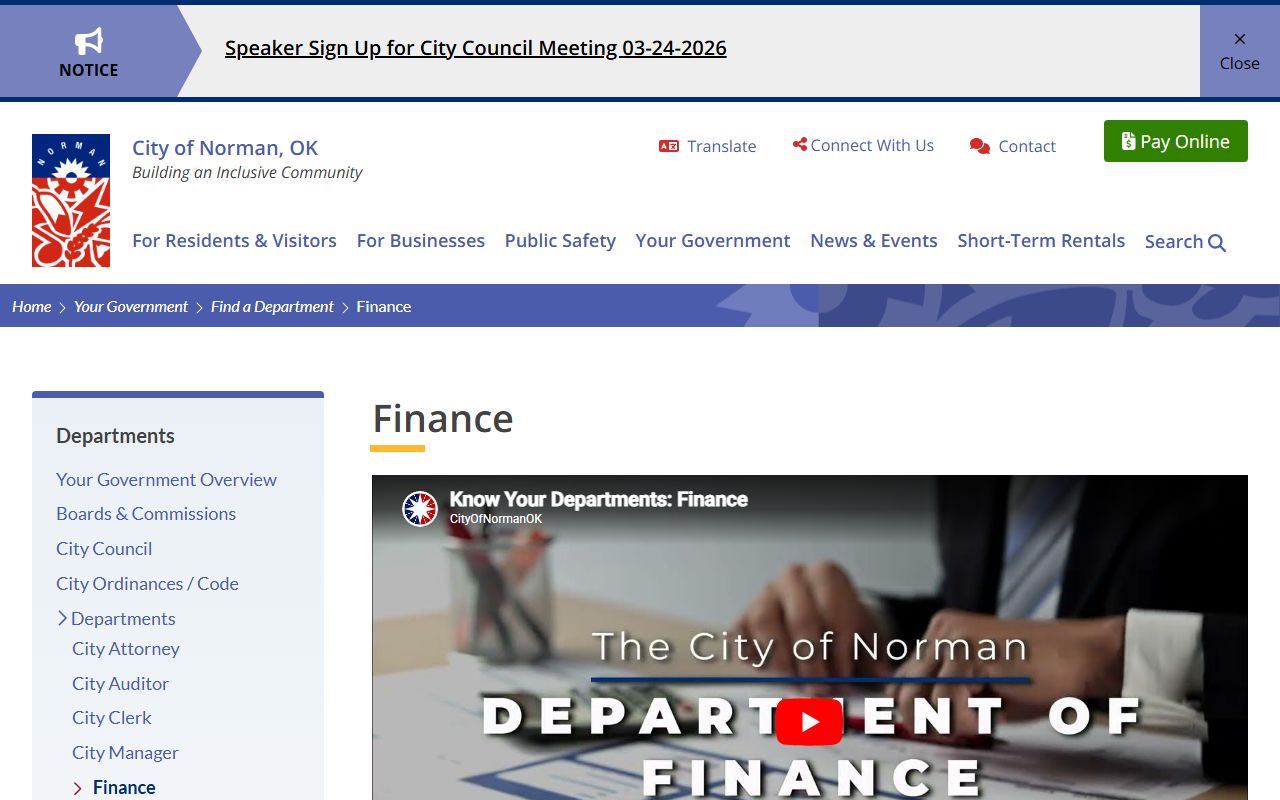Viewport: 1280px width, 800px height.
Task: Open City Clerk sidebar link
Action: pyautogui.click(x=112, y=717)
